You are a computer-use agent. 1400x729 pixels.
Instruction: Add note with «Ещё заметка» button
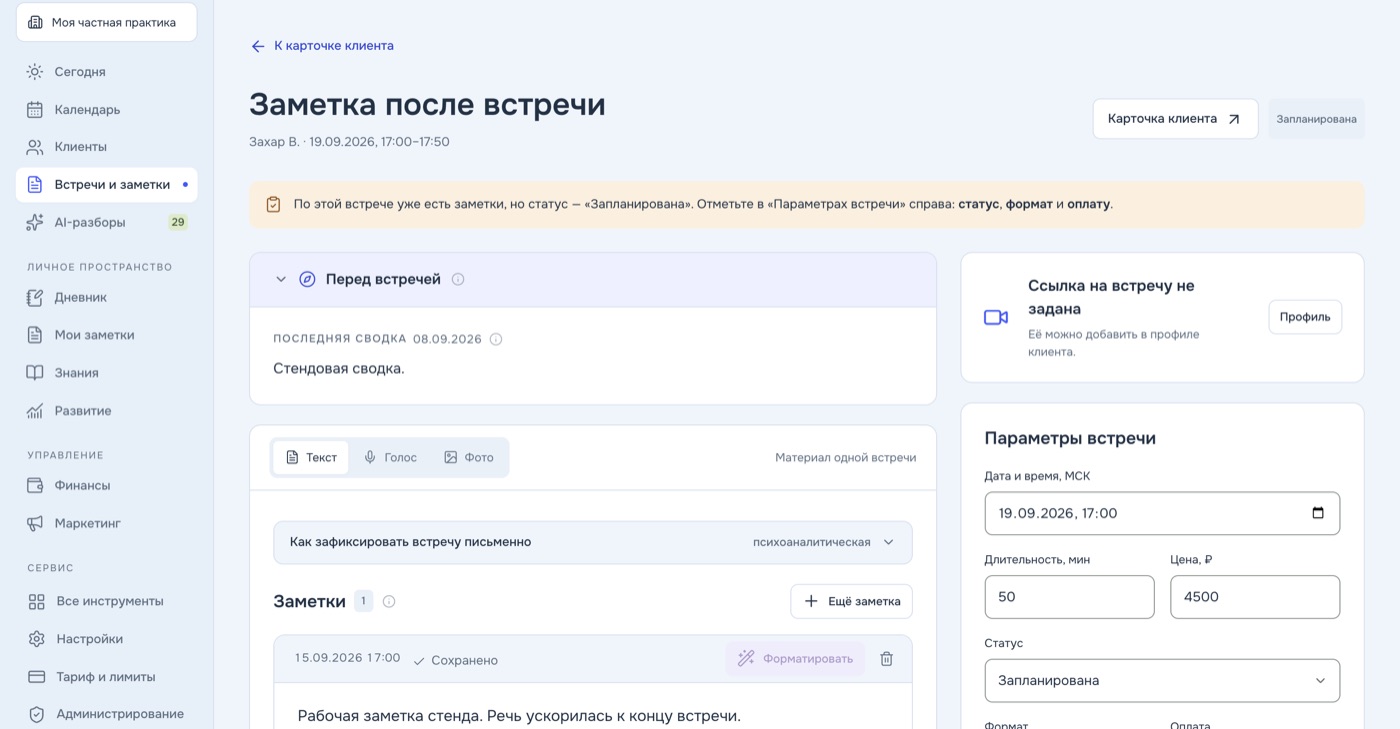point(851,601)
